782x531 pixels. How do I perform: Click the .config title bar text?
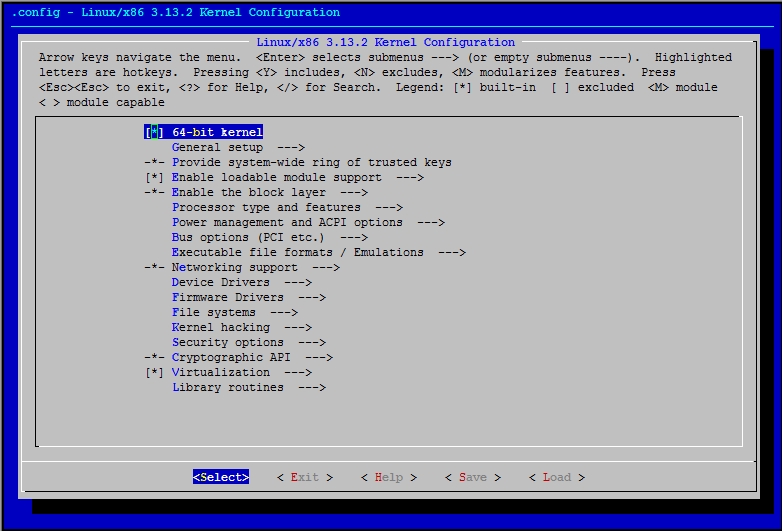(x=176, y=12)
